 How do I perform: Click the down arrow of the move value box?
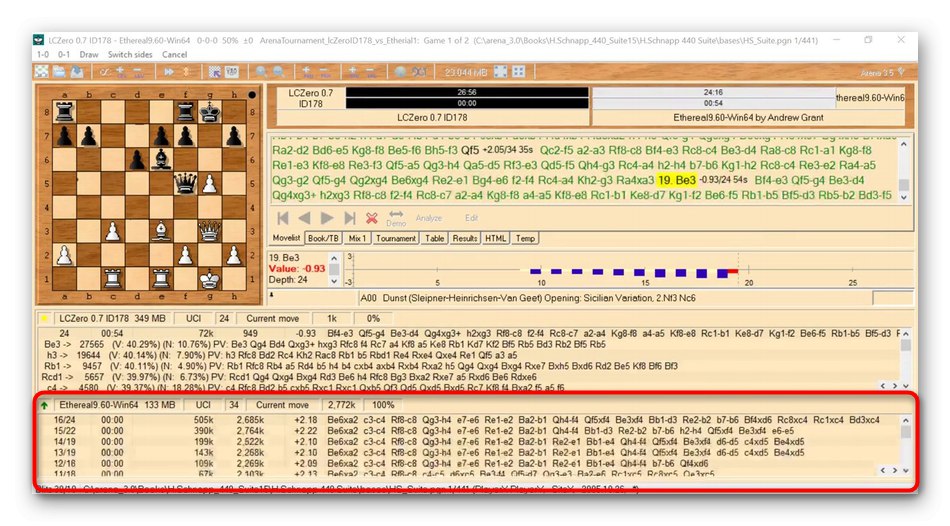[x=334, y=281]
